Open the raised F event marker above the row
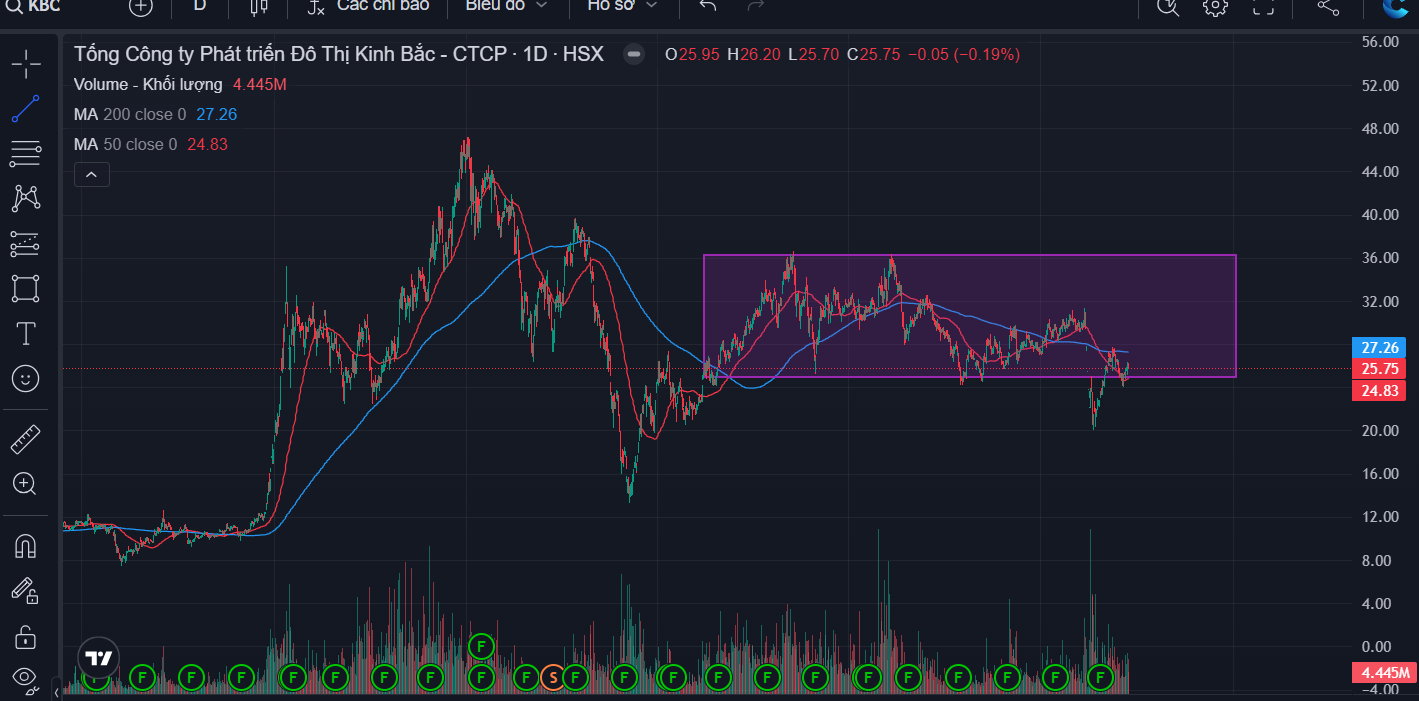 coord(481,646)
